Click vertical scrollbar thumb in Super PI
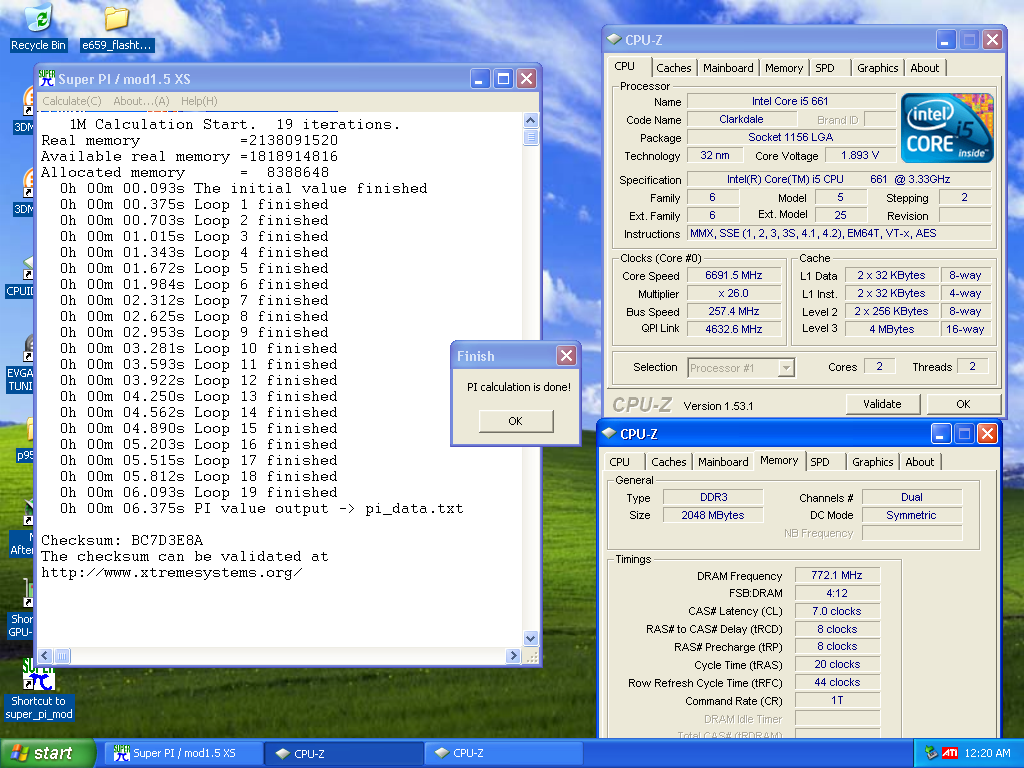This screenshot has width=1024, height=768. tap(531, 137)
